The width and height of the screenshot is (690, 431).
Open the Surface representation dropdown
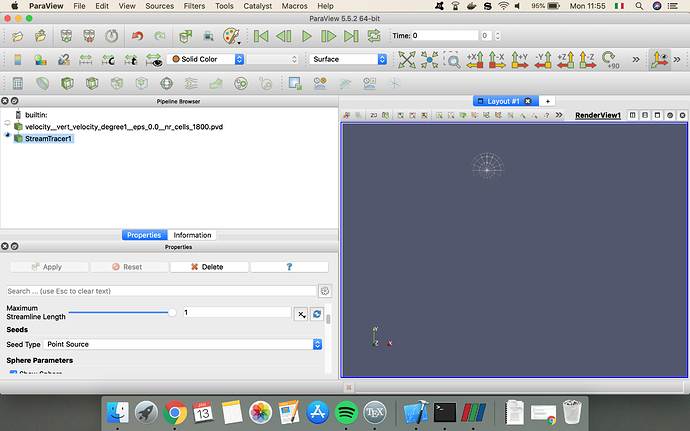point(348,59)
